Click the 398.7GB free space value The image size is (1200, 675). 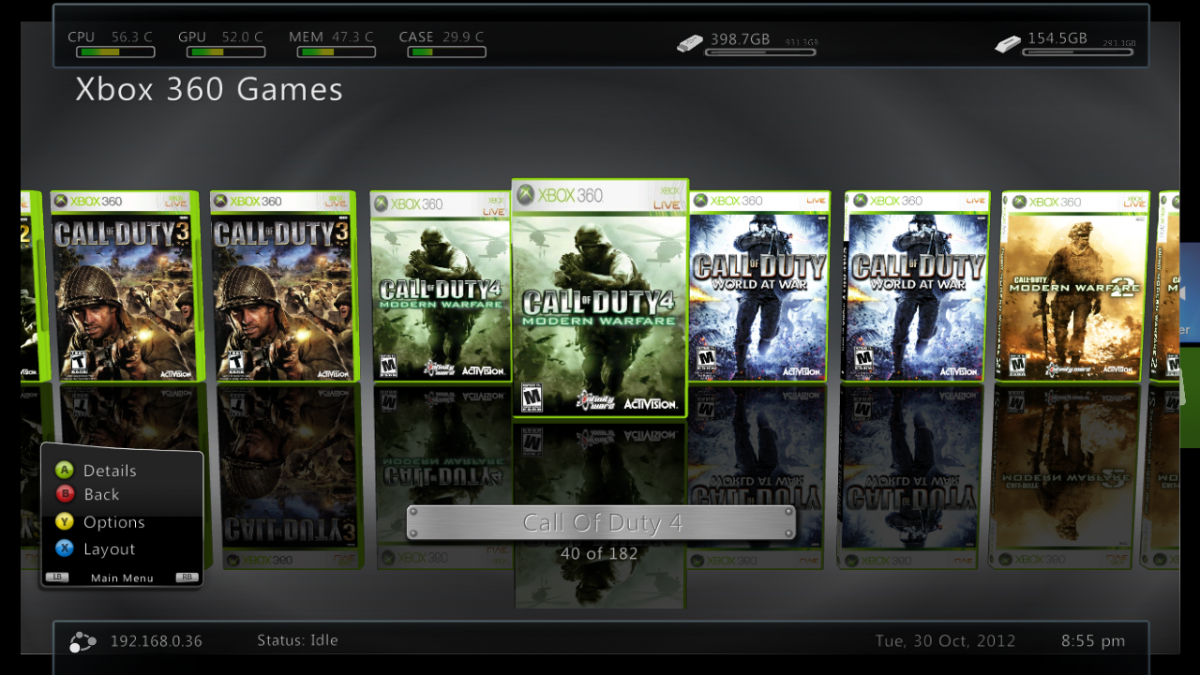[740, 39]
